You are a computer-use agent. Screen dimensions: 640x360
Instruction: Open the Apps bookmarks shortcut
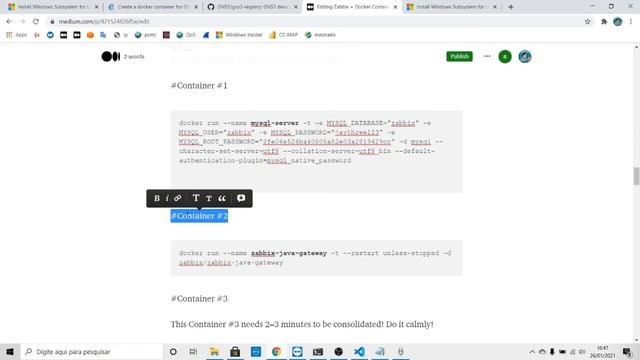coord(16,35)
